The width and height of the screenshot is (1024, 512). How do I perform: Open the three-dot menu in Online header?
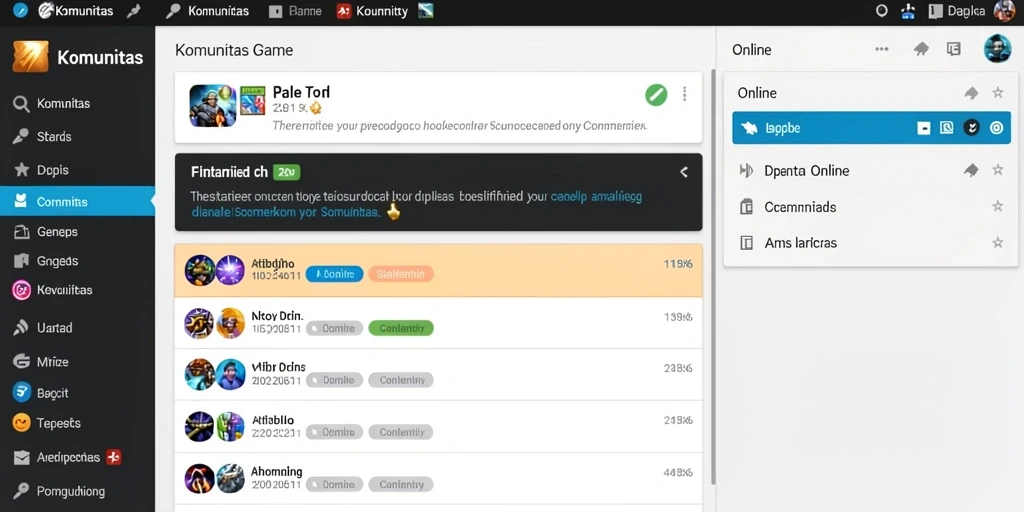(x=882, y=49)
